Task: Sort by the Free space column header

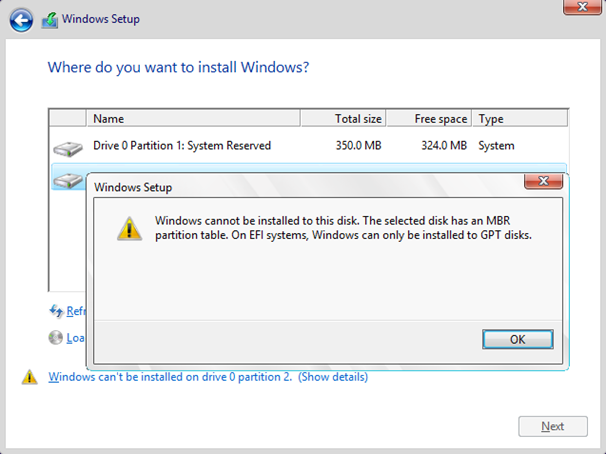Action: click(429, 118)
